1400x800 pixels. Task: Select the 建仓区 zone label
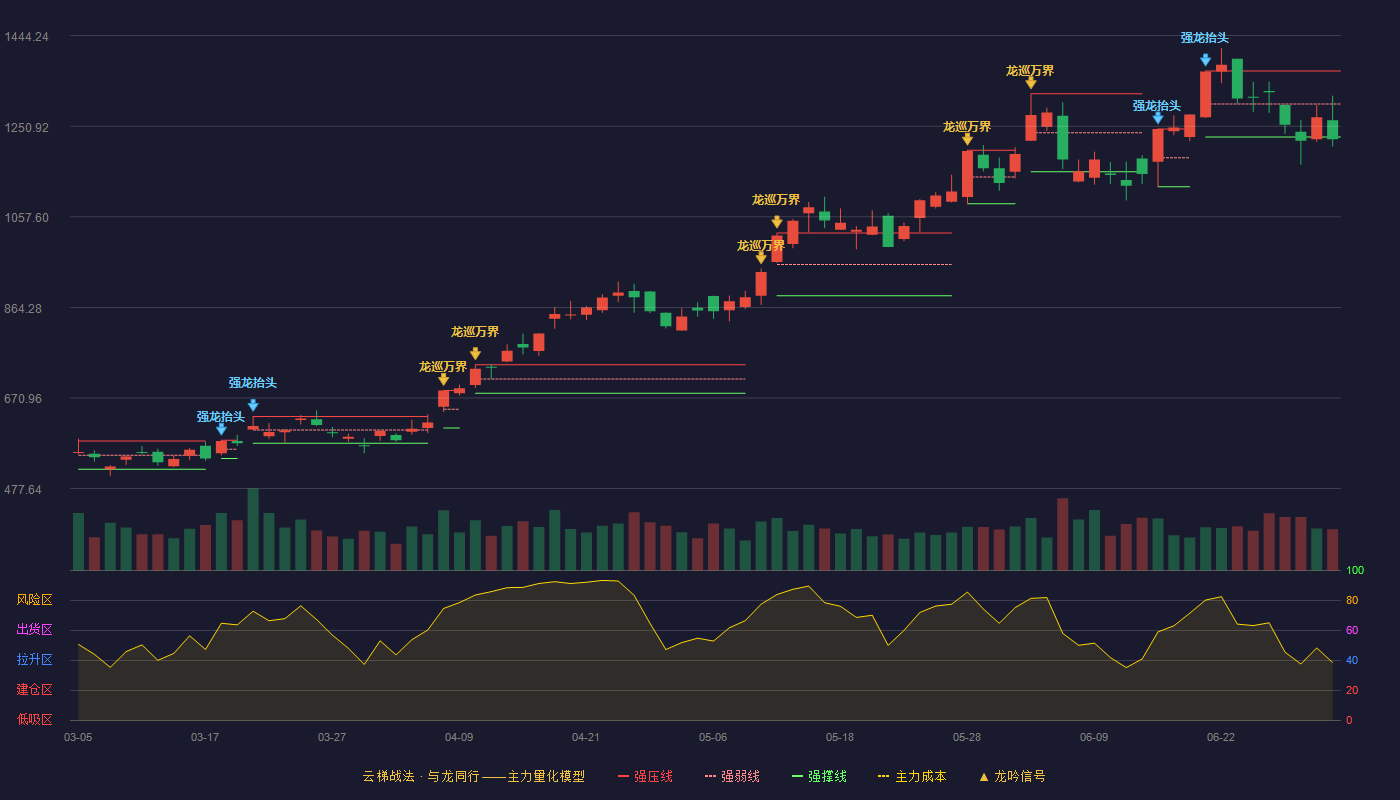(x=35, y=690)
